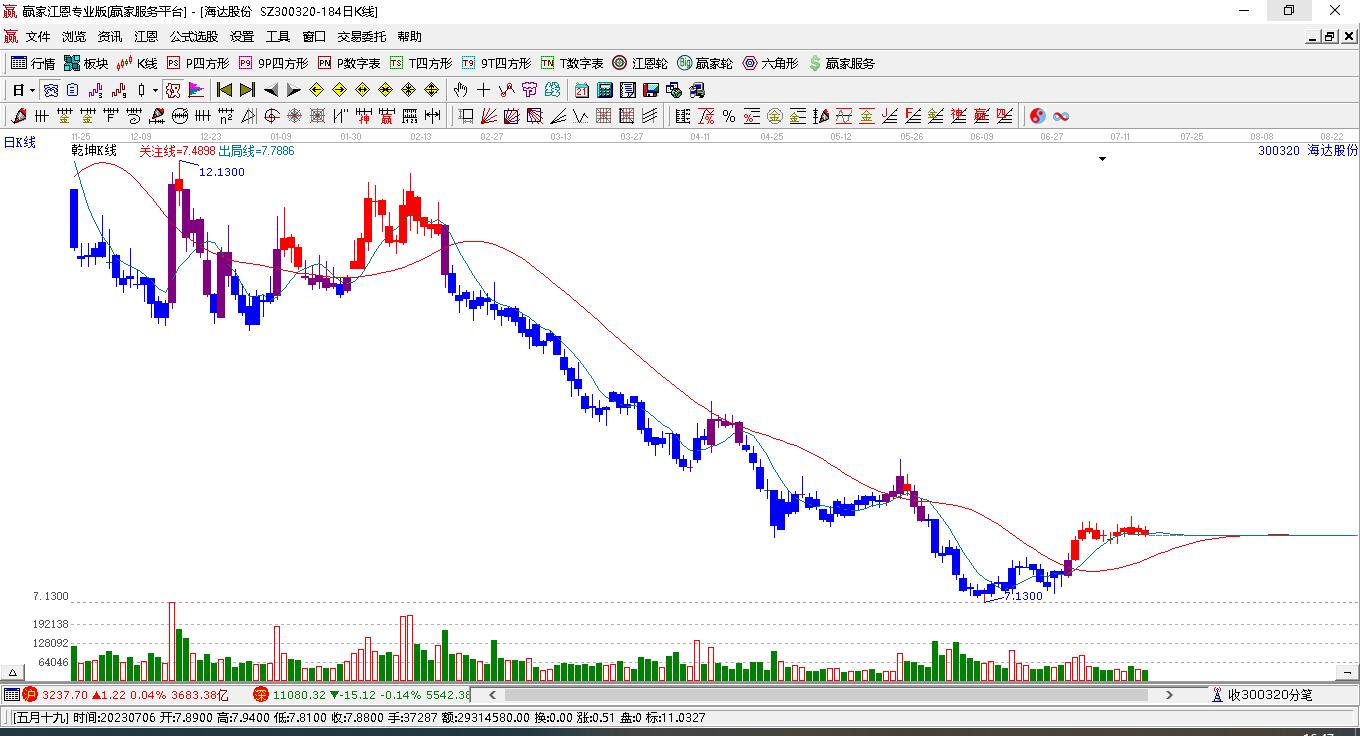The height and width of the screenshot is (736, 1360).
Task: Click the yin-yang taiji icon
Action: tap(1038, 116)
